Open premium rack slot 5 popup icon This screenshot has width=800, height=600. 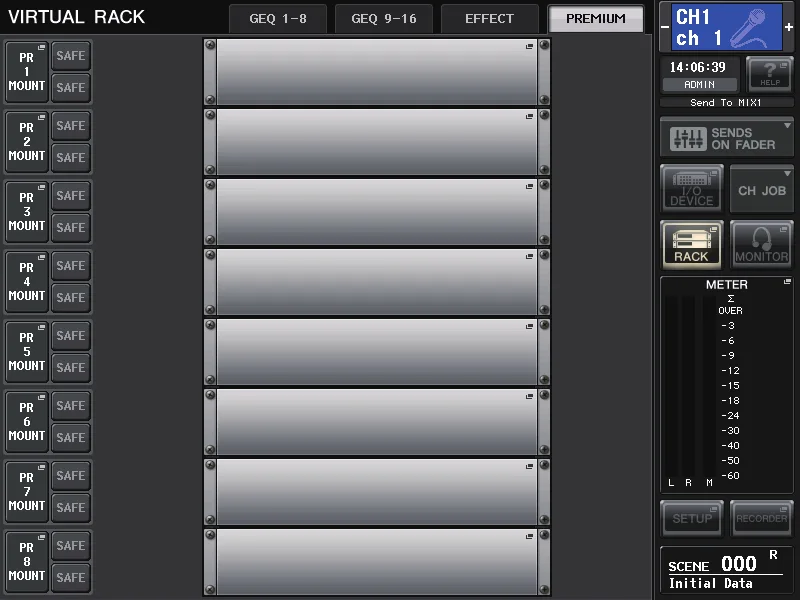pos(529,326)
